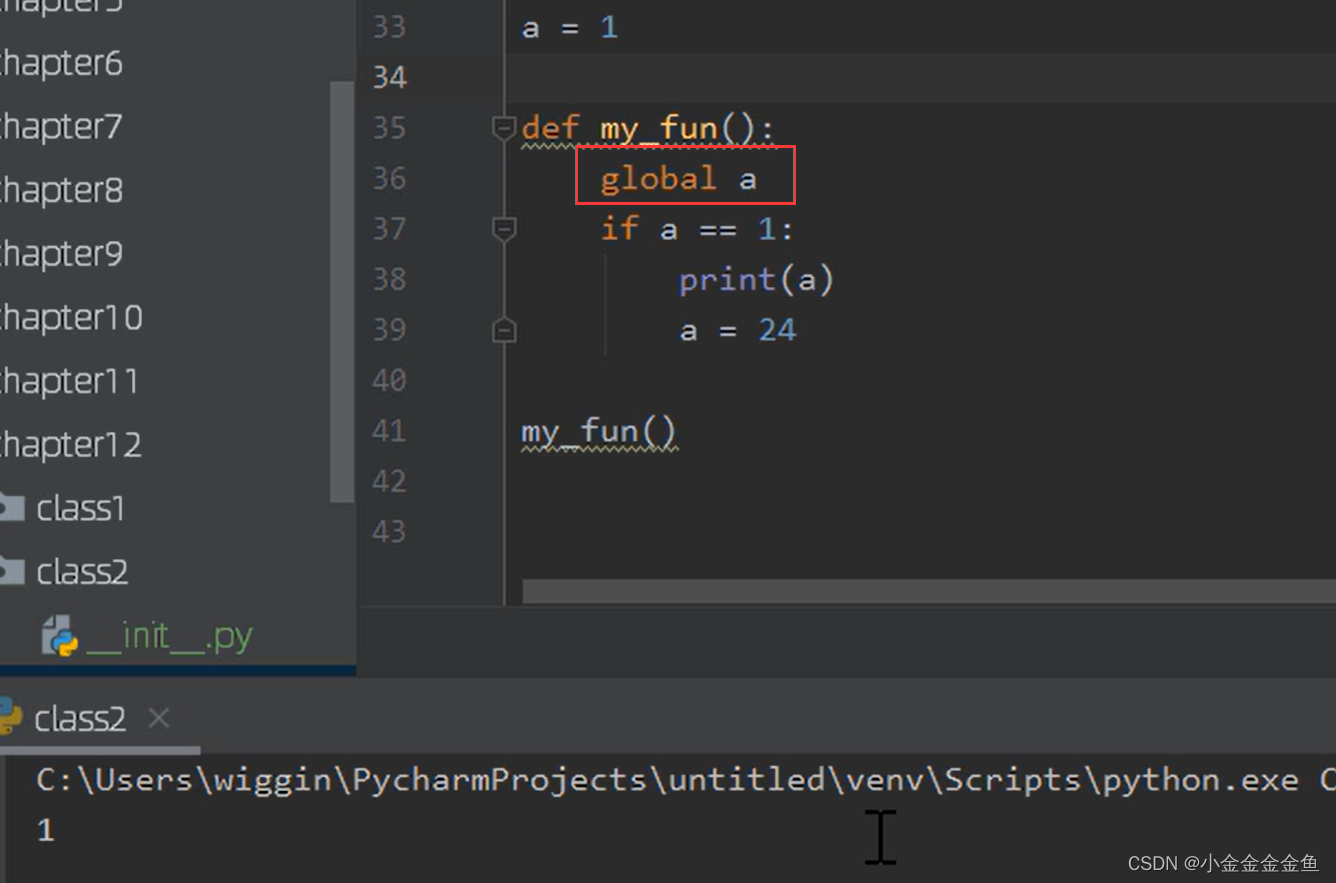Click the project tree vertical scrollbar
This screenshot has width=1336, height=883.
(342, 292)
